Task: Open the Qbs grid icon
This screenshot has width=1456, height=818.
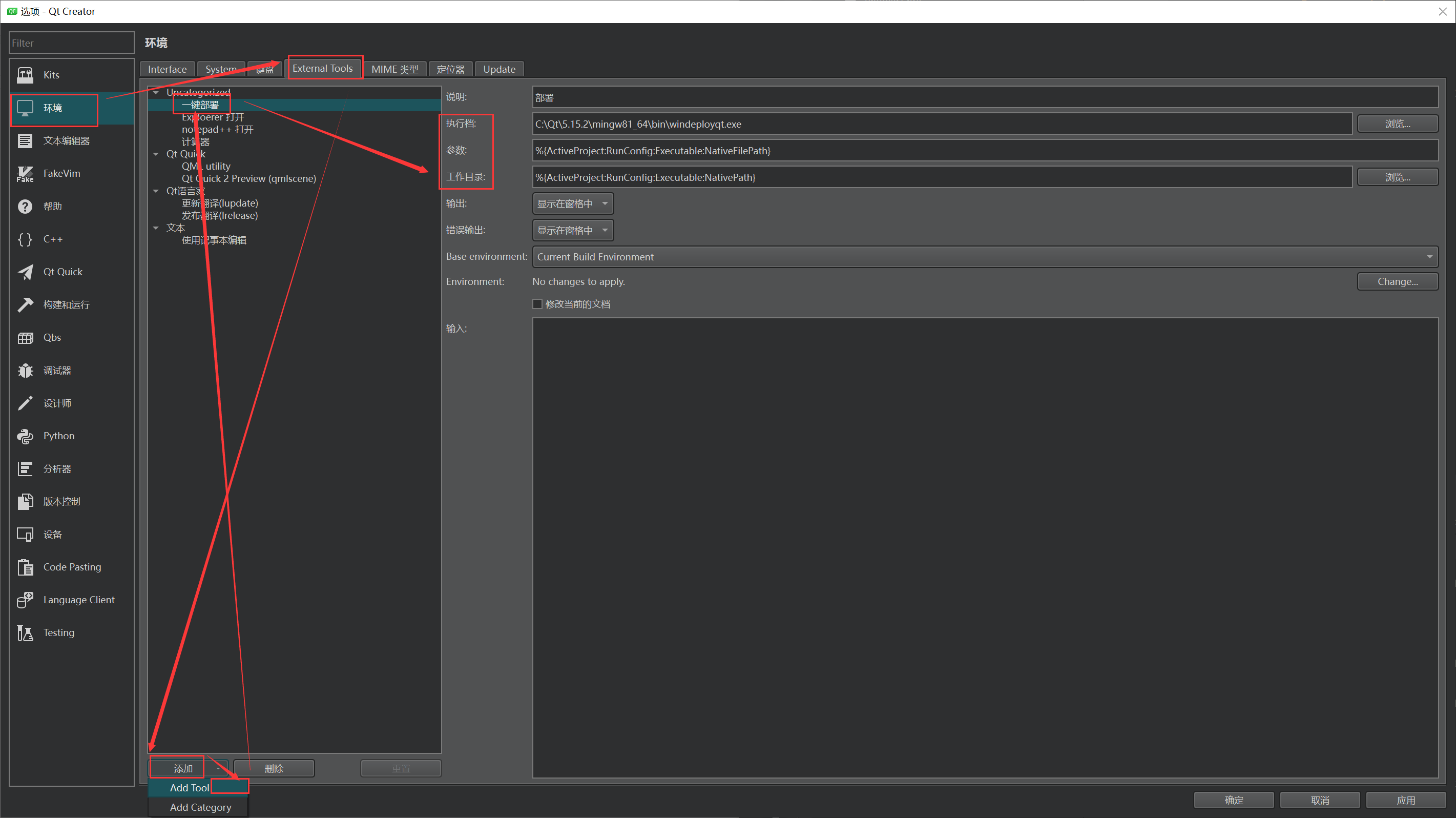Action: (25, 337)
